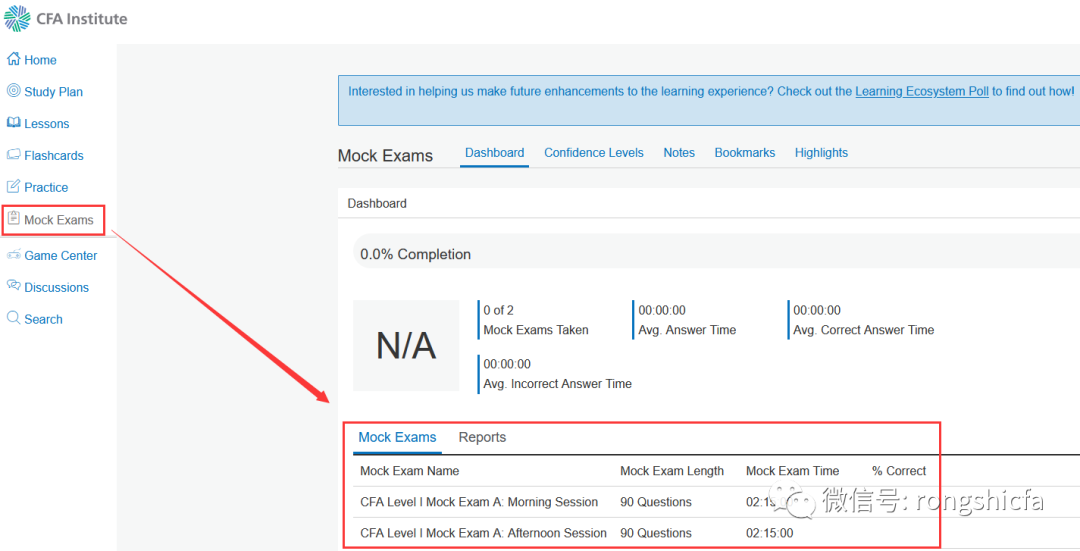Open the Practice section
This screenshot has width=1080, height=551.
46,187
